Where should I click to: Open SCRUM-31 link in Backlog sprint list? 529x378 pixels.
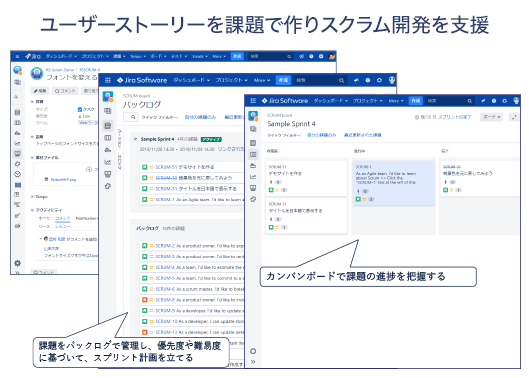tap(166, 189)
